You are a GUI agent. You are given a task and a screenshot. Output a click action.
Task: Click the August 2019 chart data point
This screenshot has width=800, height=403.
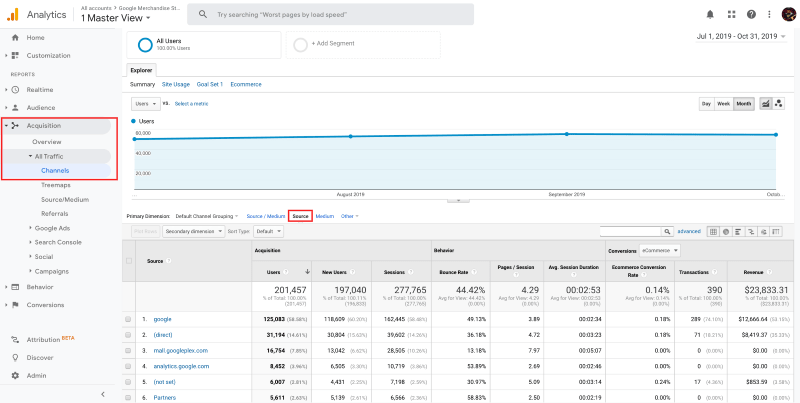351,137
